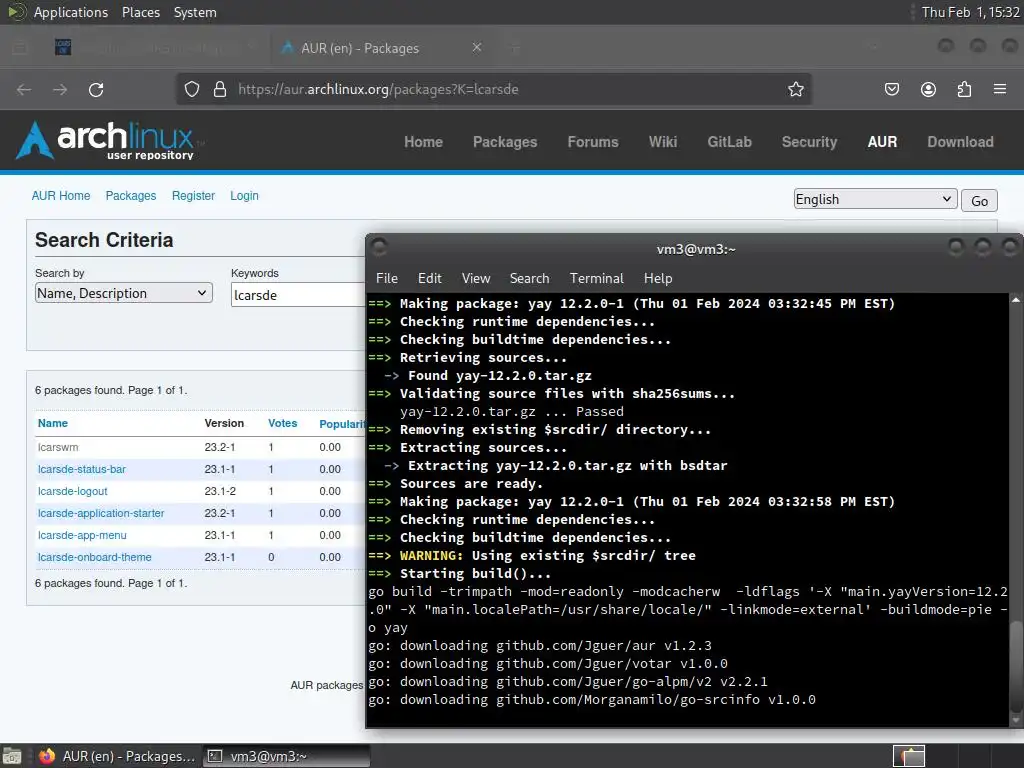Open the Register link
This screenshot has height=768, width=1024.
click(x=193, y=195)
